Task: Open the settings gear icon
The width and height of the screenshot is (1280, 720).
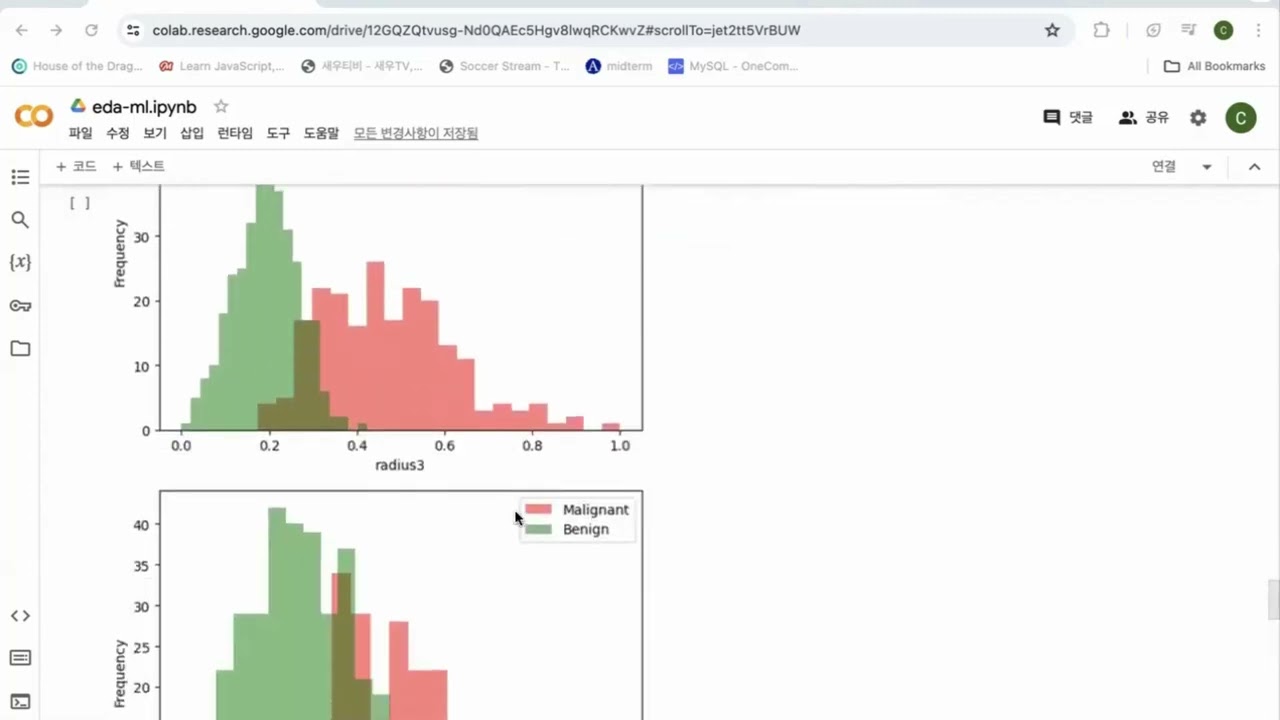Action: pos(1198,117)
